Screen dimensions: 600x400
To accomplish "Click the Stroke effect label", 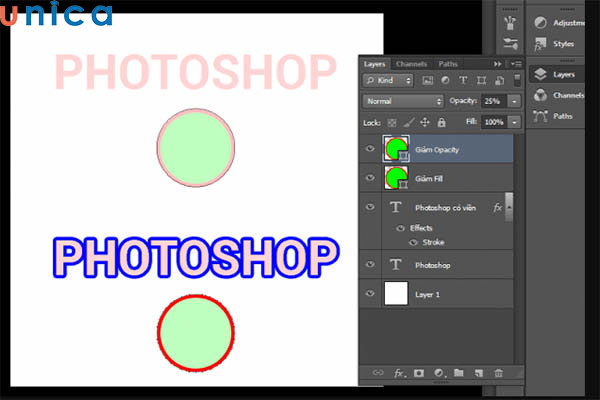I will tap(433, 242).
